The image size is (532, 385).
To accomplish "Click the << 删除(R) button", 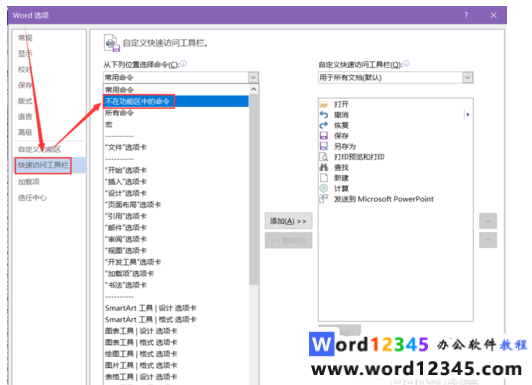I will tap(288, 240).
